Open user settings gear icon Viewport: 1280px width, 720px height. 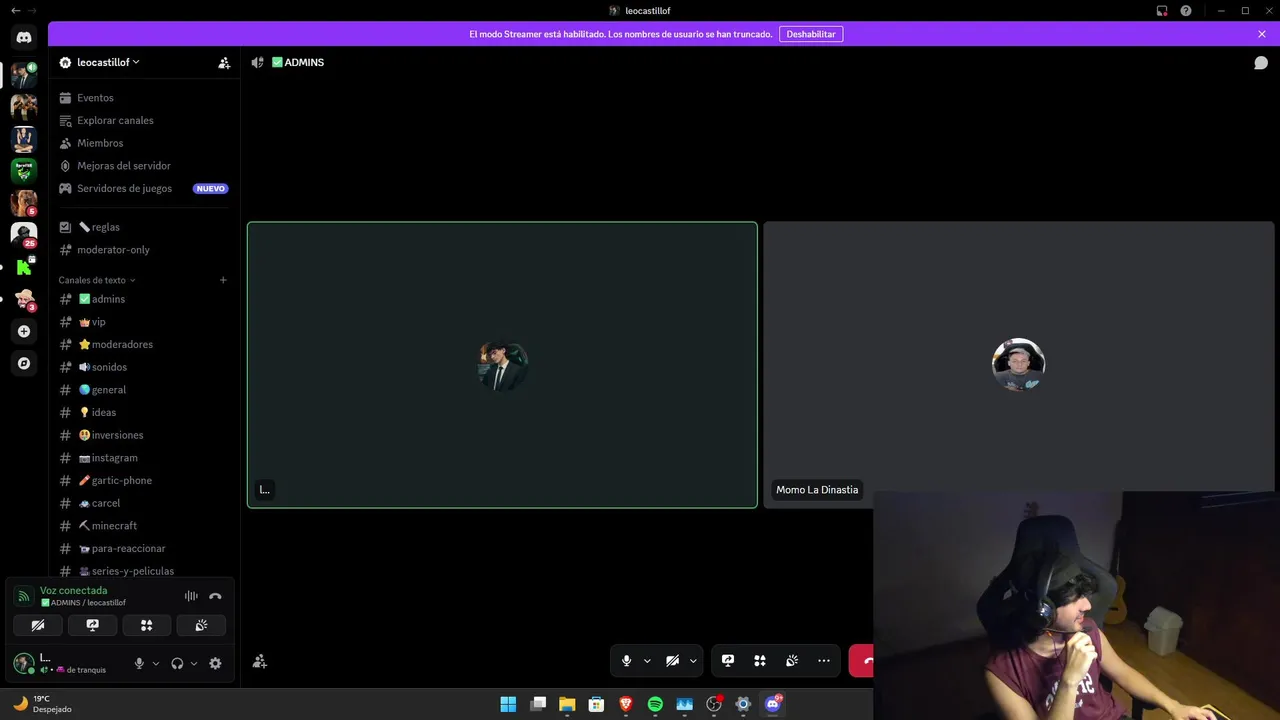[x=215, y=663]
